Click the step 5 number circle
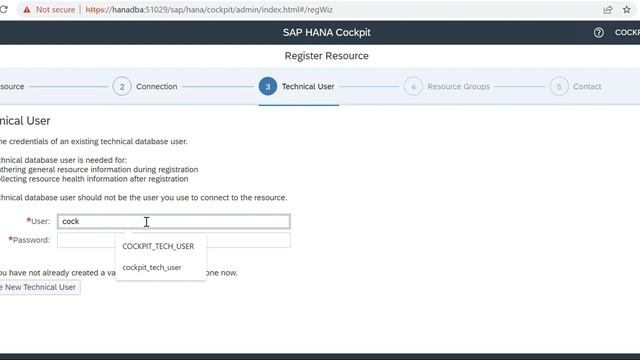This screenshot has height=360, width=640. click(559, 87)
